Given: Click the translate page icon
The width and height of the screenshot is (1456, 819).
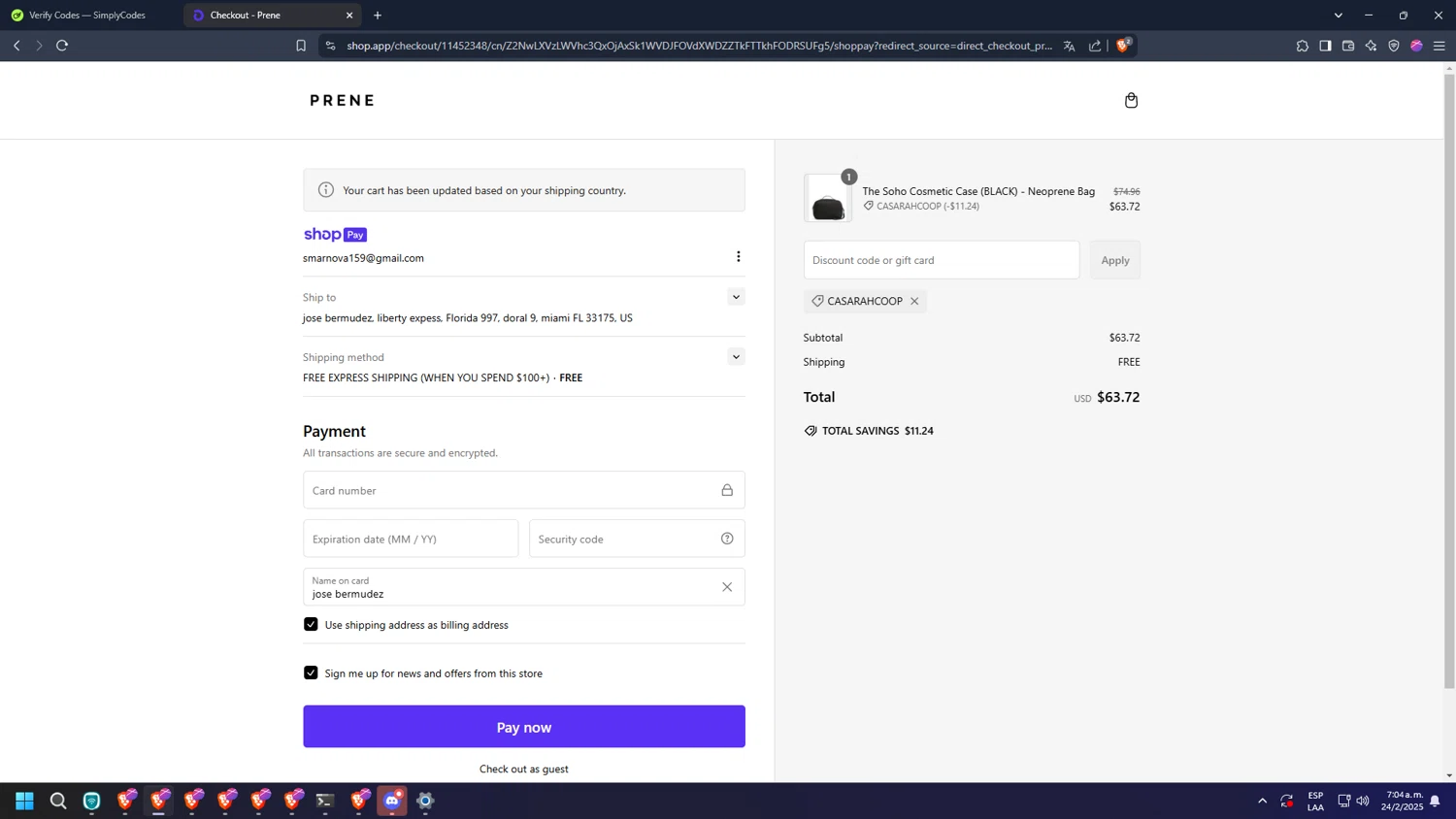Looking at the screenshot, I should pos(1069,46).
